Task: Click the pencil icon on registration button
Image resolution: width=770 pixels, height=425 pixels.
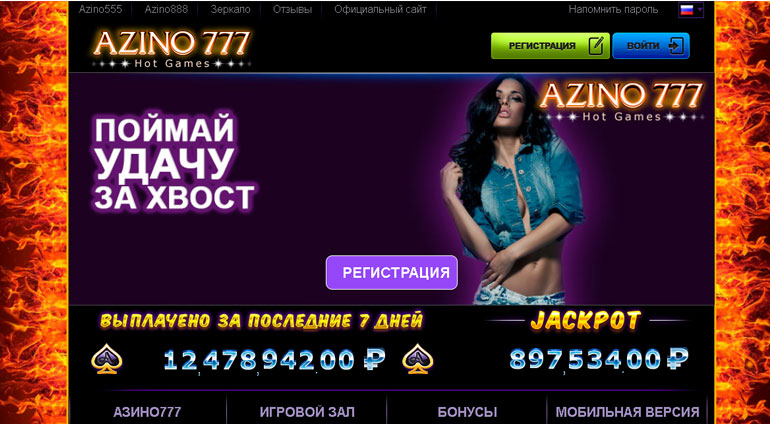Action: click(x=595, y=46)
